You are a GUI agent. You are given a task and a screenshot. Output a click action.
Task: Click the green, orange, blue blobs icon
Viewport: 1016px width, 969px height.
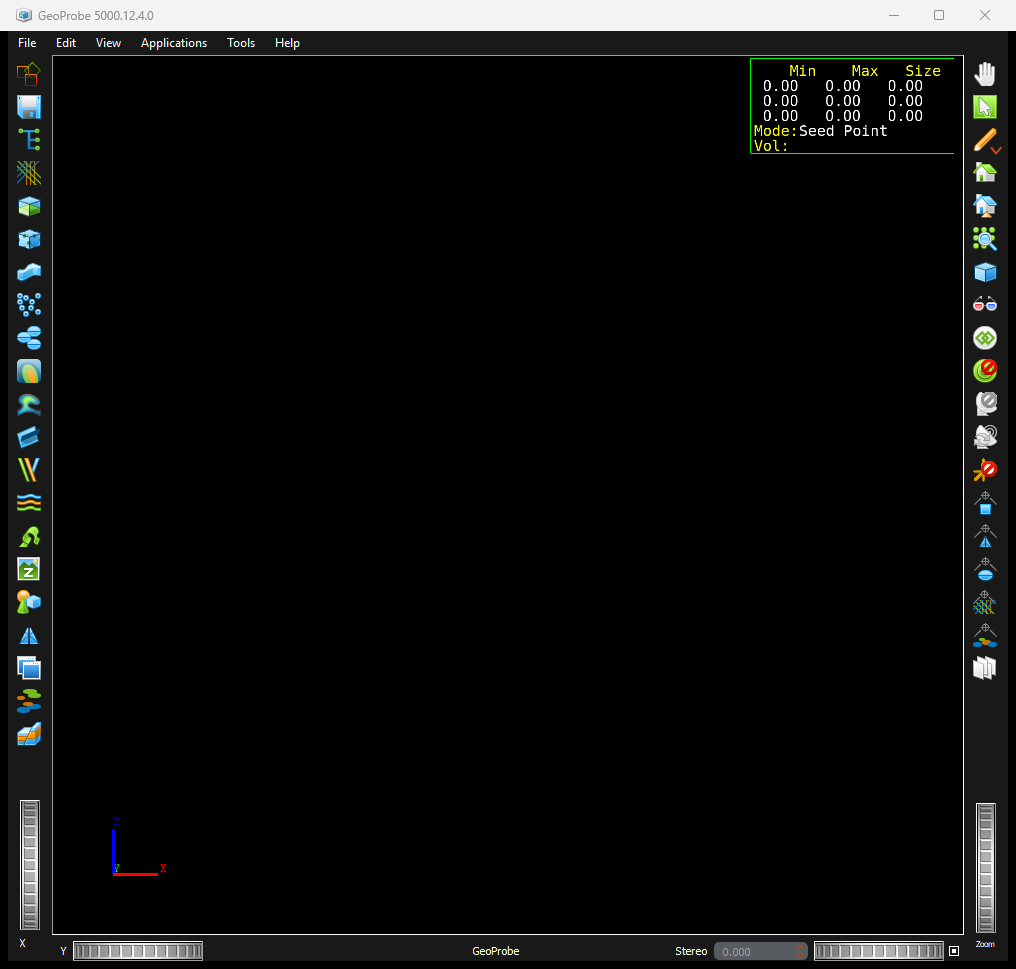(29, 701)
